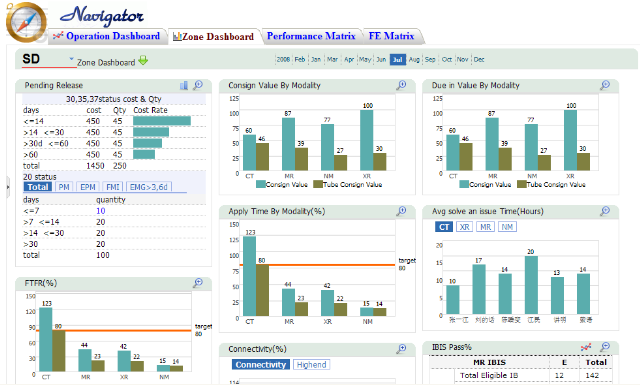Zoom the Apply Time By Modality panel
640x385 pixels.
(x=402, y=210)
